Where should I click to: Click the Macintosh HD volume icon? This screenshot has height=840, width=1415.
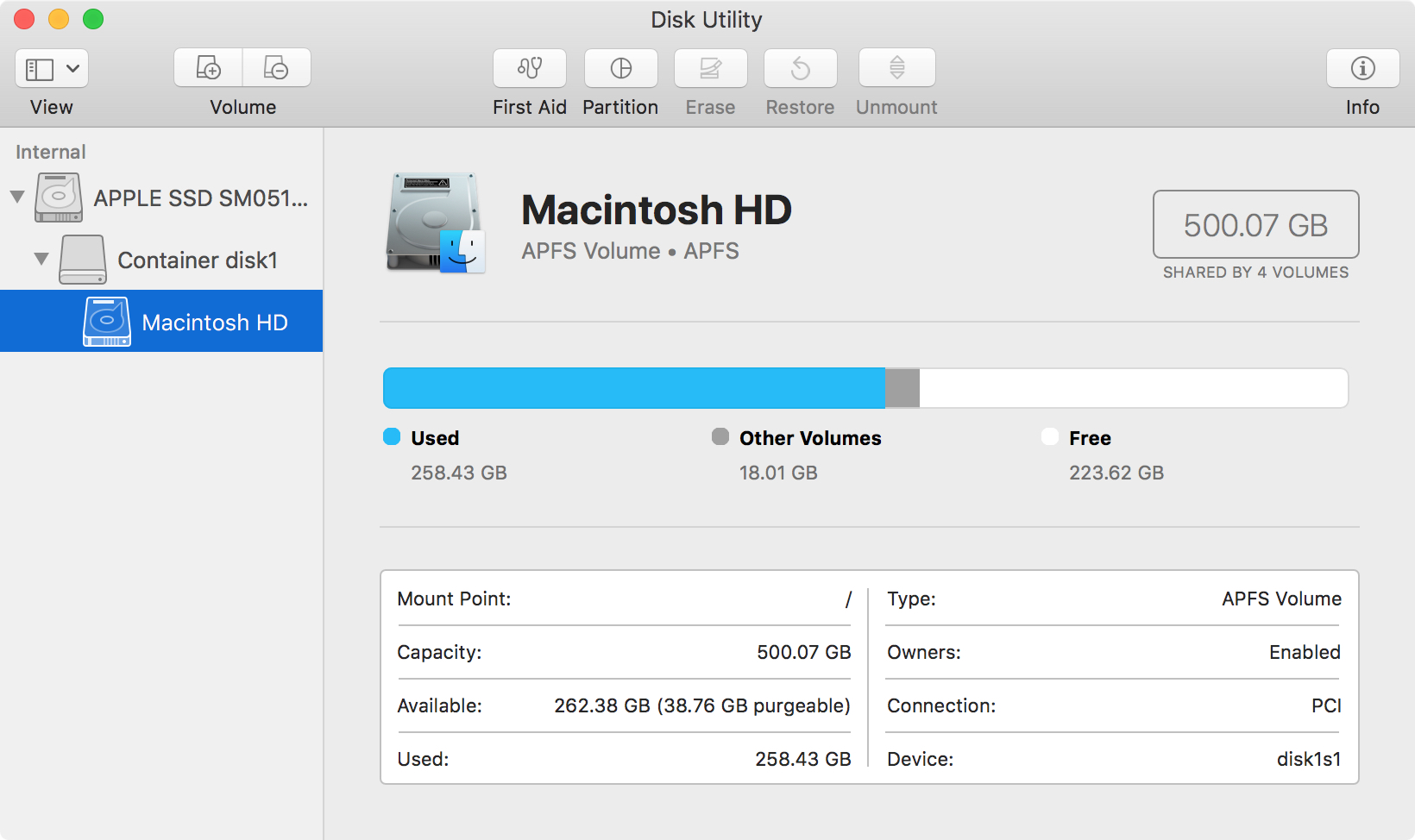435,223
